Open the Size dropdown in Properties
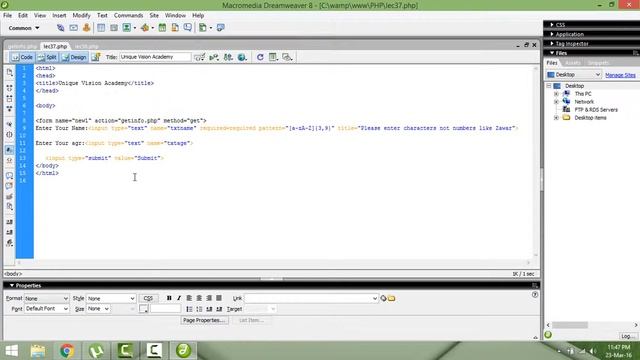This screenshot has height=360, width=640. [x=107, y=309]
